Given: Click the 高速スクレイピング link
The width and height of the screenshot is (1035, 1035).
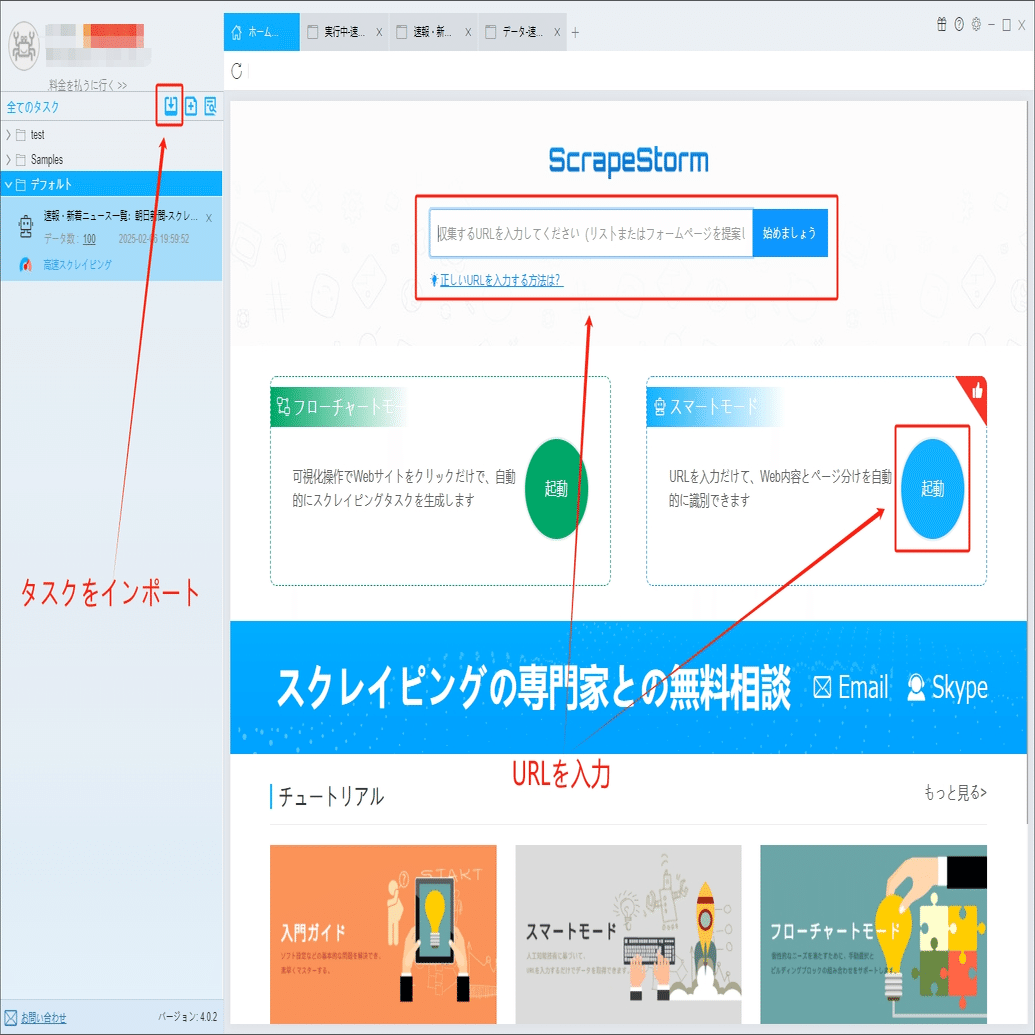Looking at the screenshot, I should [x=77, y=265].
